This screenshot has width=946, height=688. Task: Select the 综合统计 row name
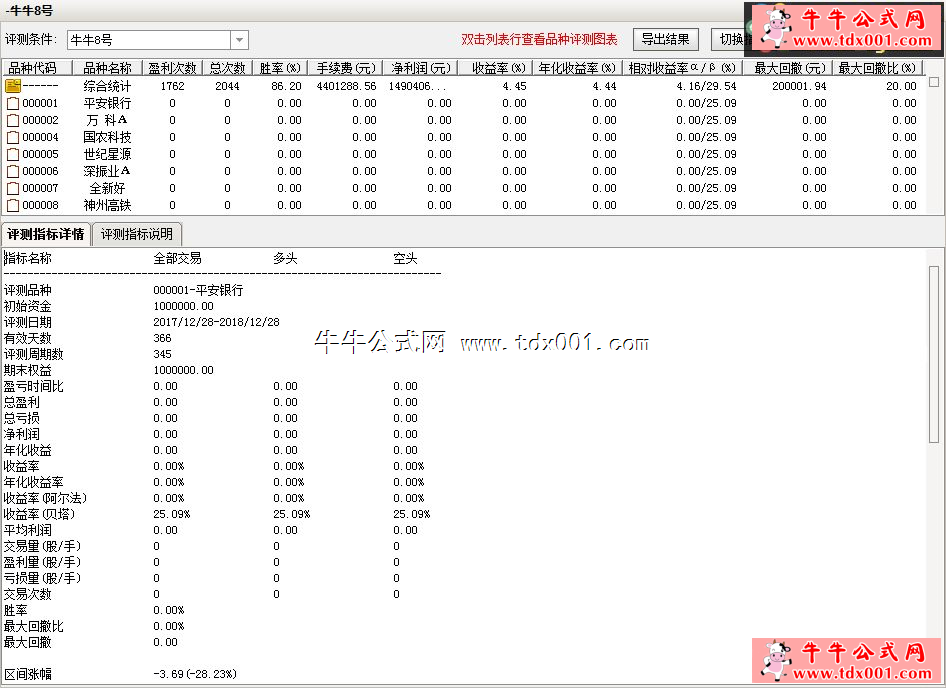(x=107, y=86)
